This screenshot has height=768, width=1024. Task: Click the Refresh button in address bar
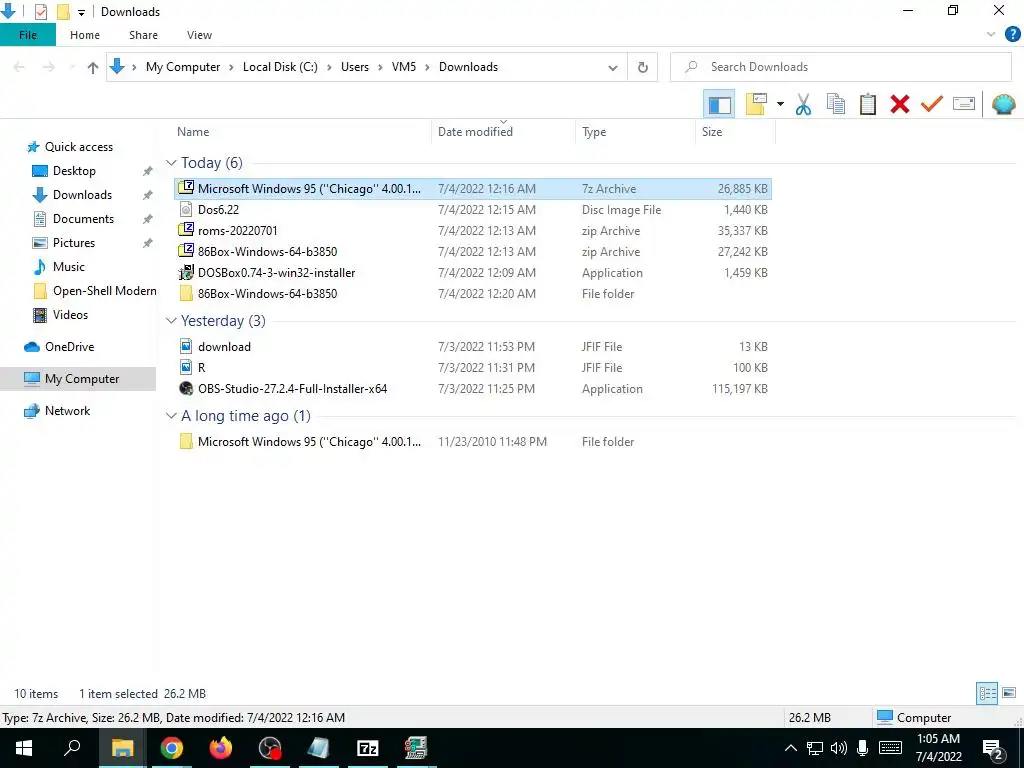point(643,67)
